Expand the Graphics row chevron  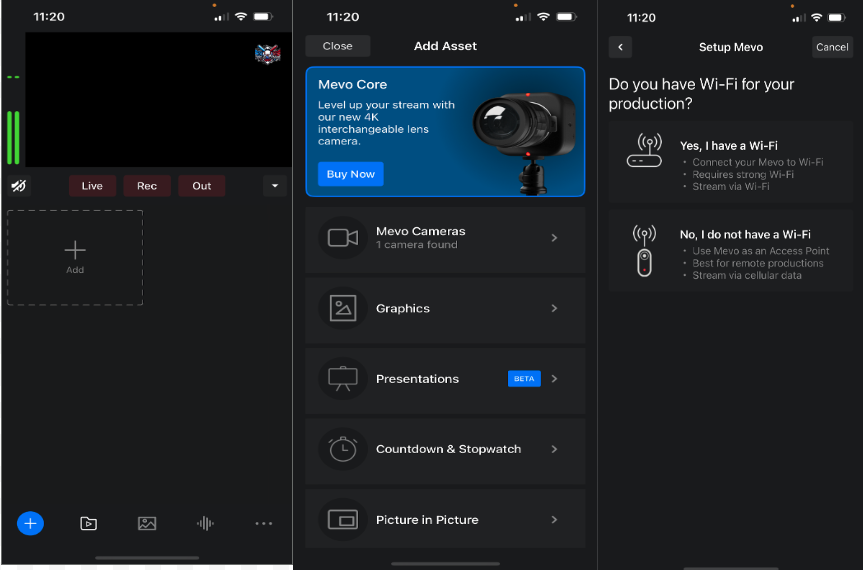pos(554,309)
